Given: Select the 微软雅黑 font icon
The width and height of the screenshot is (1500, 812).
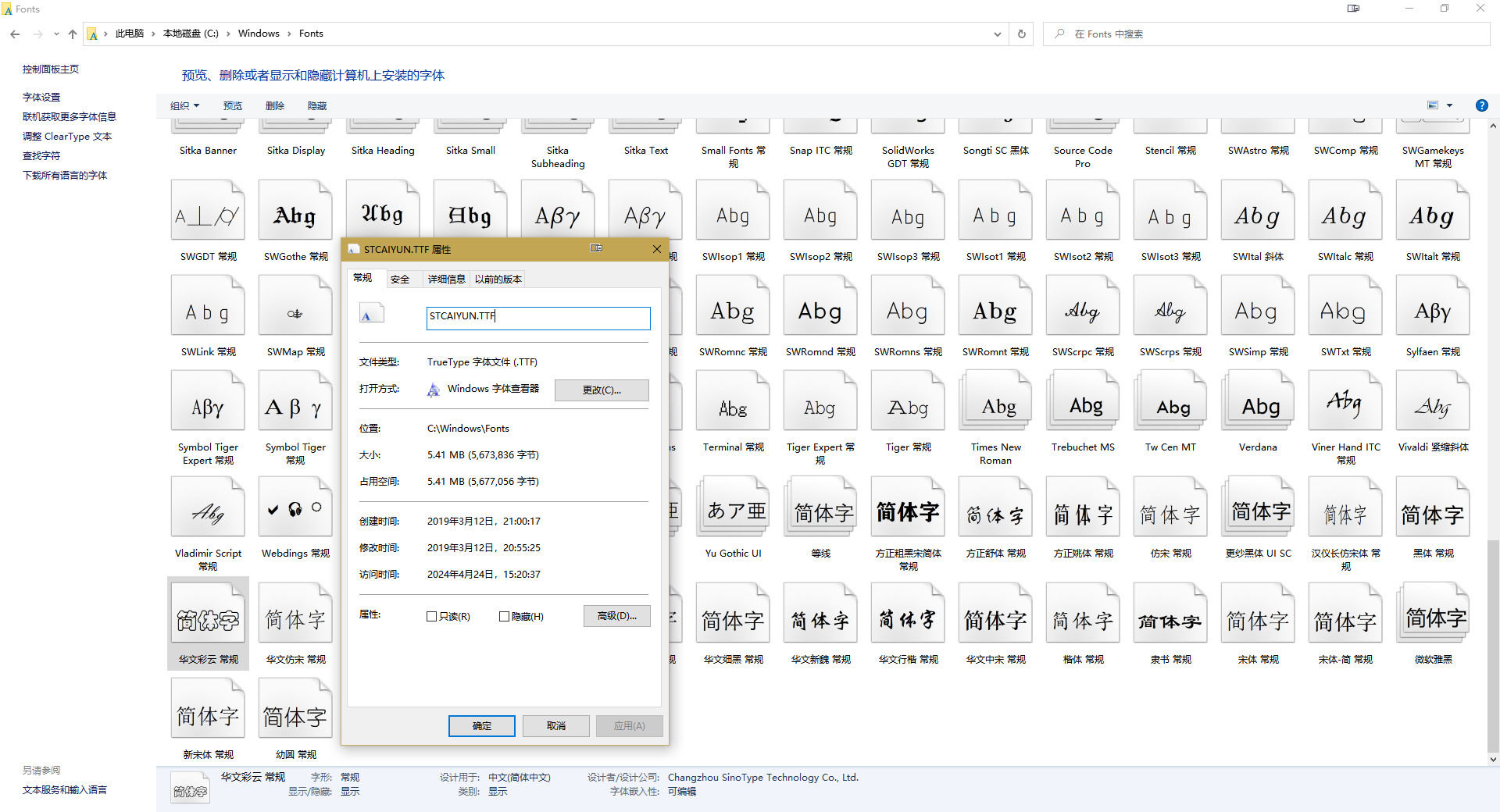Looking at the screenshot, I should (1433, 614).
